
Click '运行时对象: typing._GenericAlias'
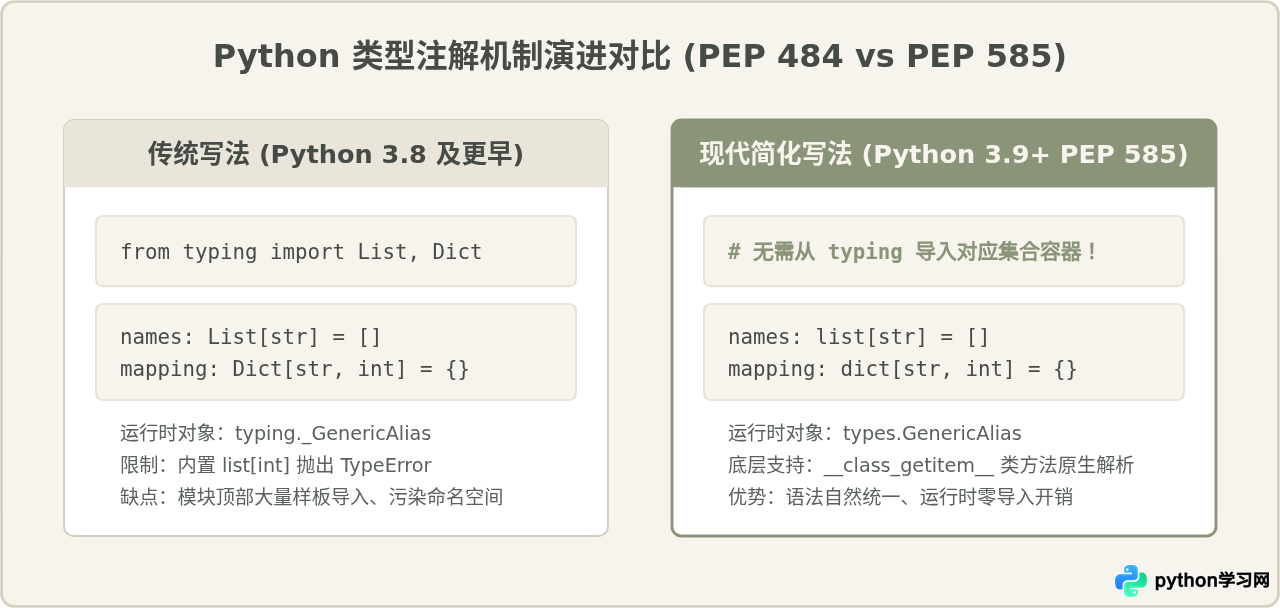pos(275,433)
